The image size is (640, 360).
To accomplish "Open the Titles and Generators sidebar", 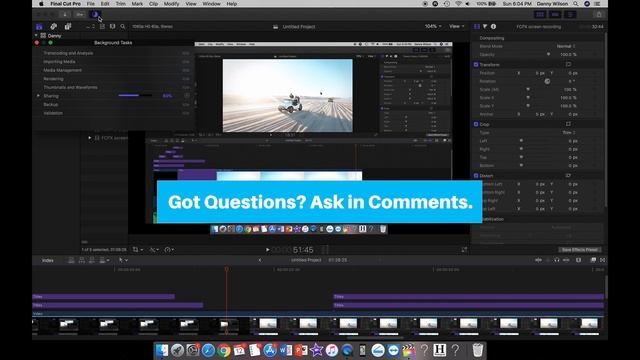I will [68, 27].
